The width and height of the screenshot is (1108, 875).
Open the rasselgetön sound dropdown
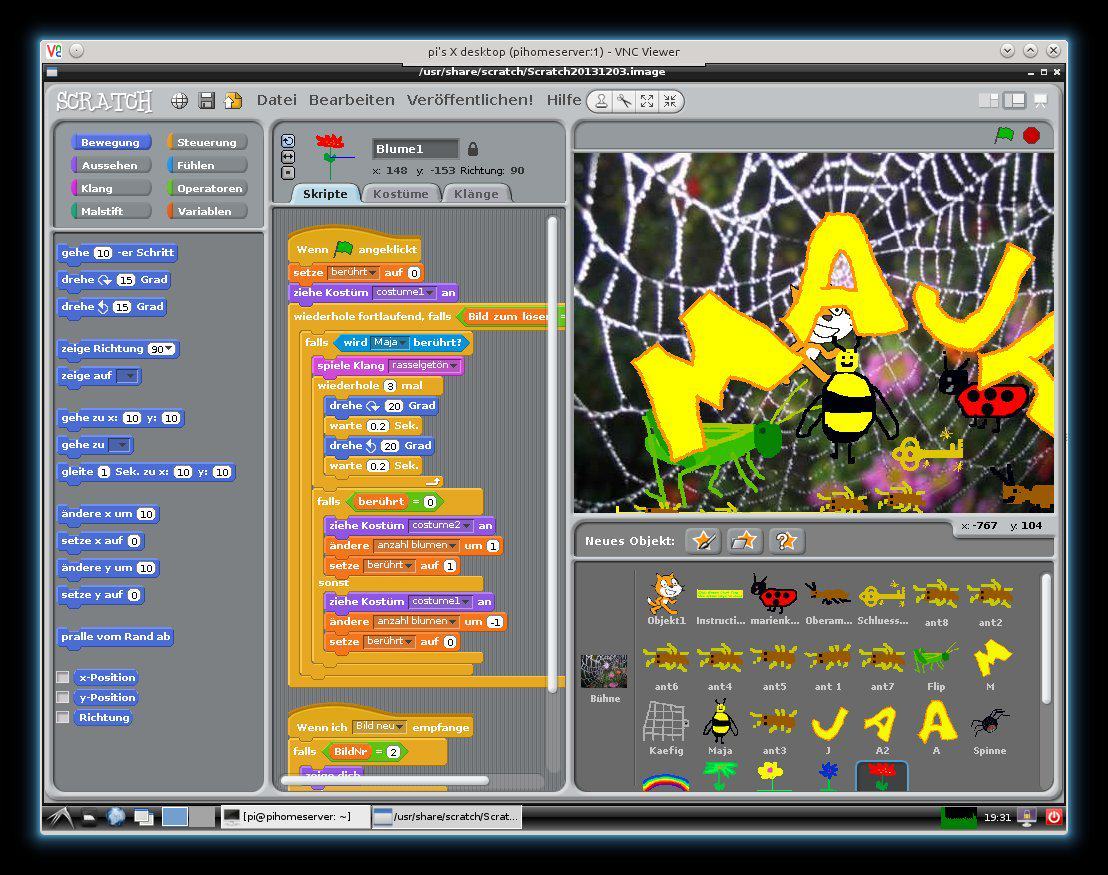pos(454,366)
